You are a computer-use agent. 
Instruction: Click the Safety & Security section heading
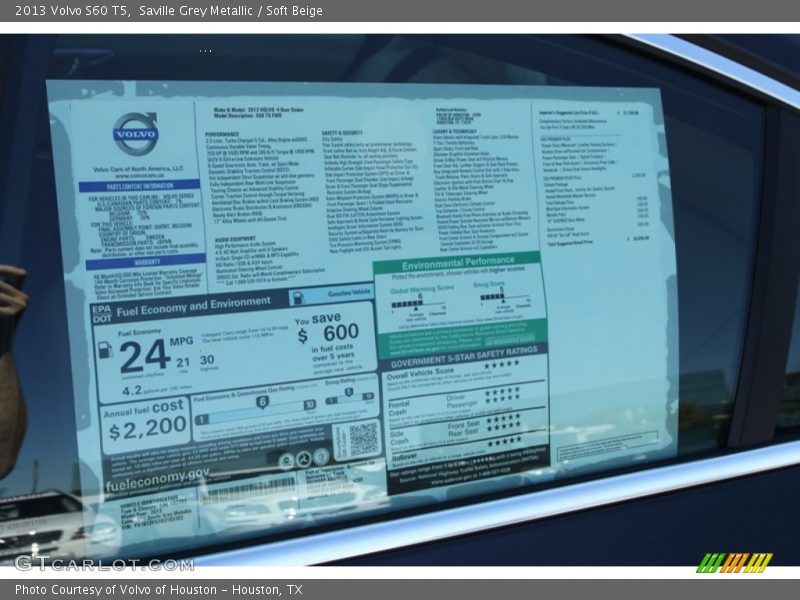tap(342, 133)
